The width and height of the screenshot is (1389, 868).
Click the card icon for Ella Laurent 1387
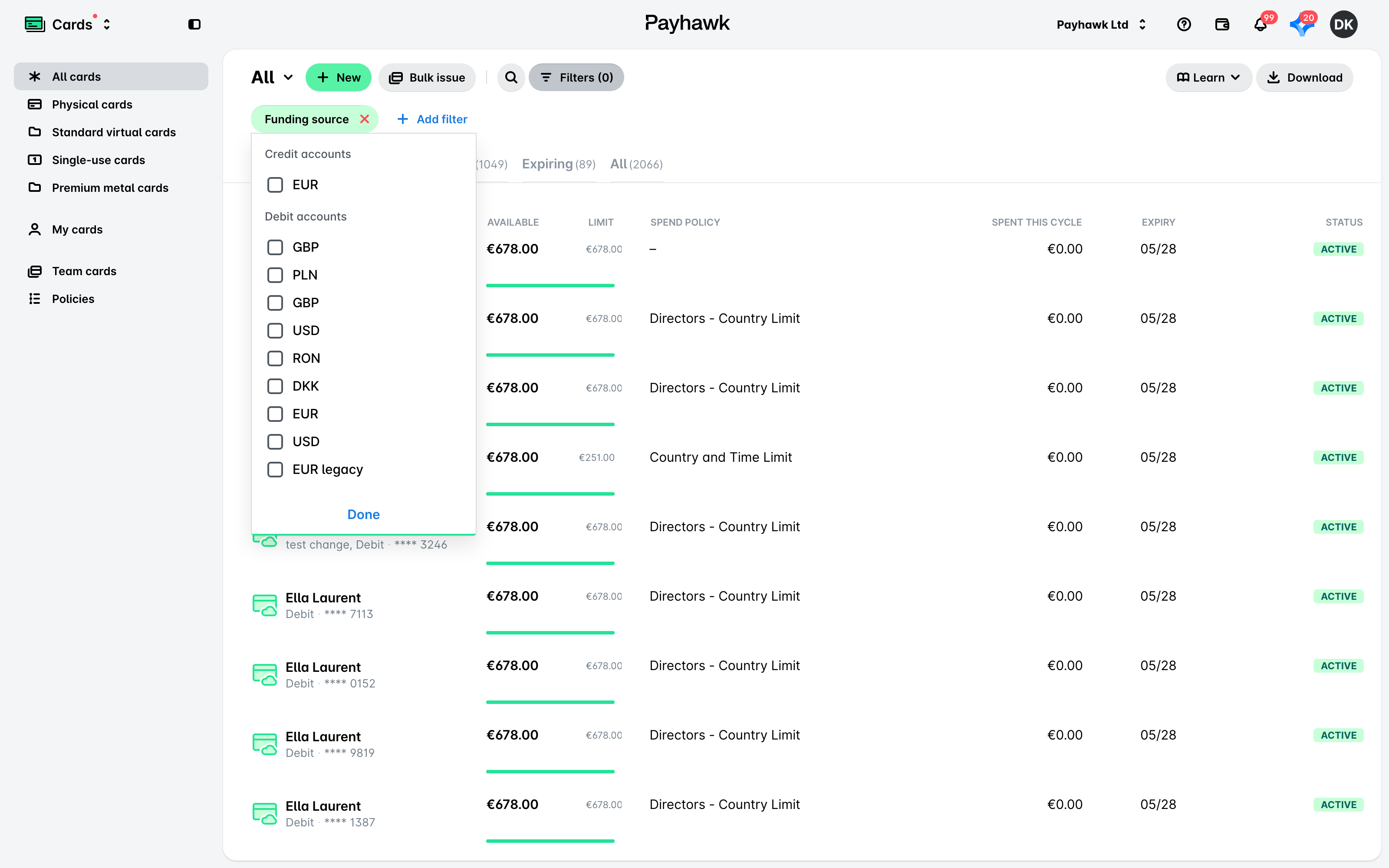click(x=265, y=813)
